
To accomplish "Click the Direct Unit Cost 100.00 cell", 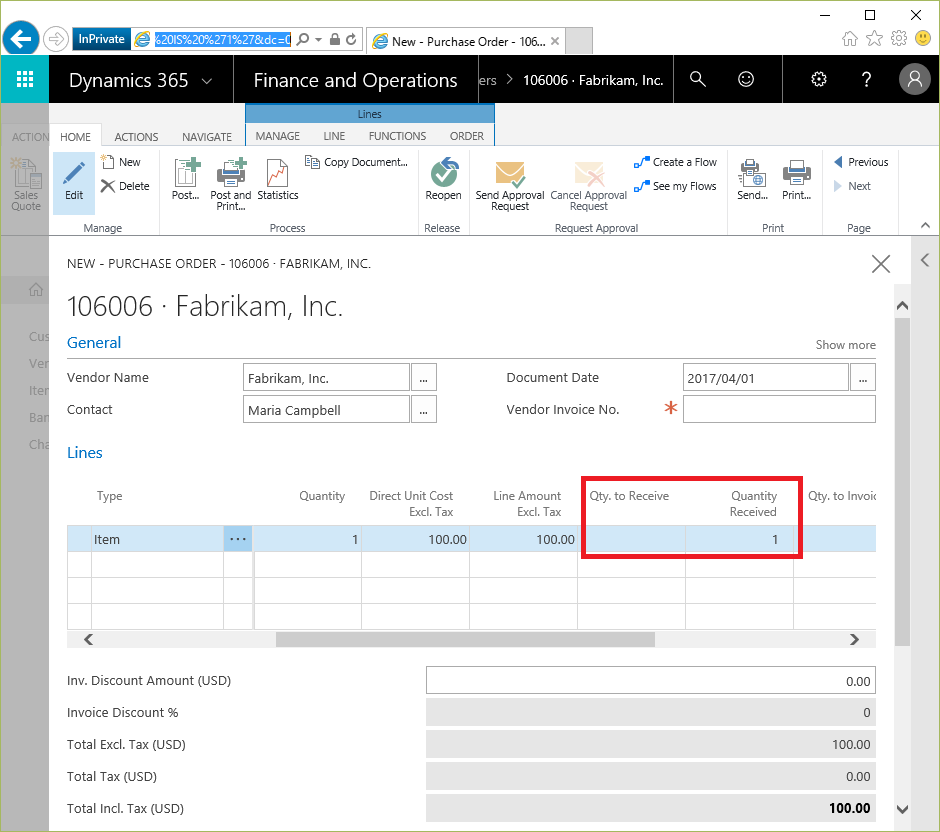I will 415,539.
